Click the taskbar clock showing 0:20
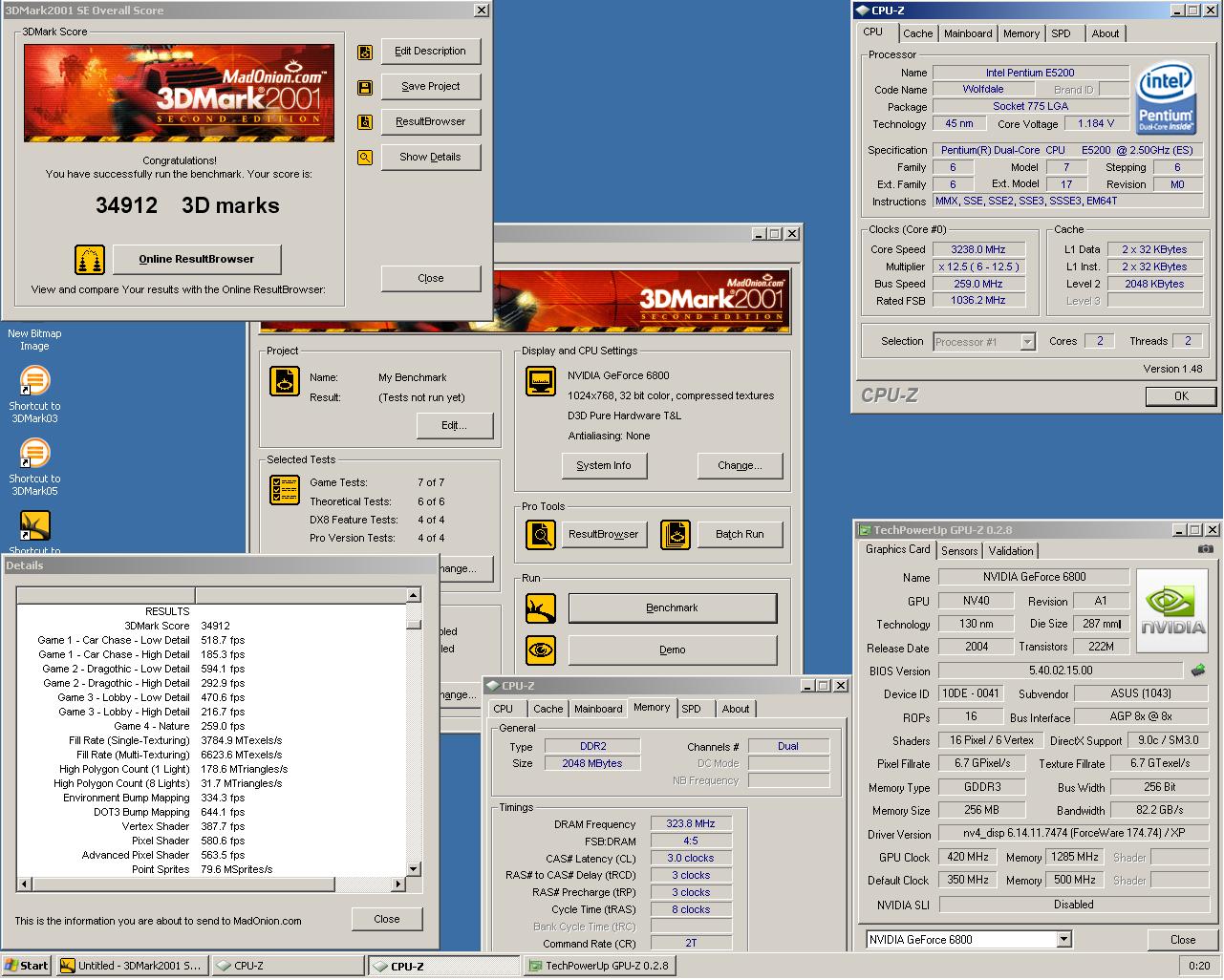The image size is (1224, 980). 1199,966
